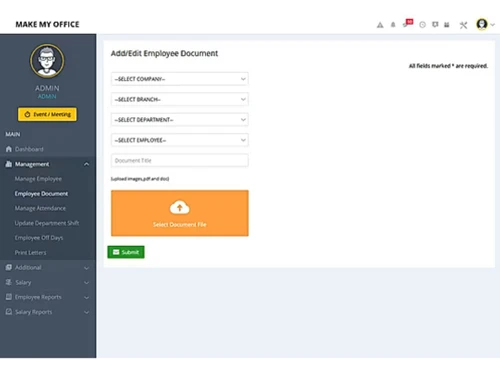The height and width of the screenshot is (375, 500).
Task: Click the MAKE MY OFFICE logo
Action: pyautogui.click(x=47, y=24)
